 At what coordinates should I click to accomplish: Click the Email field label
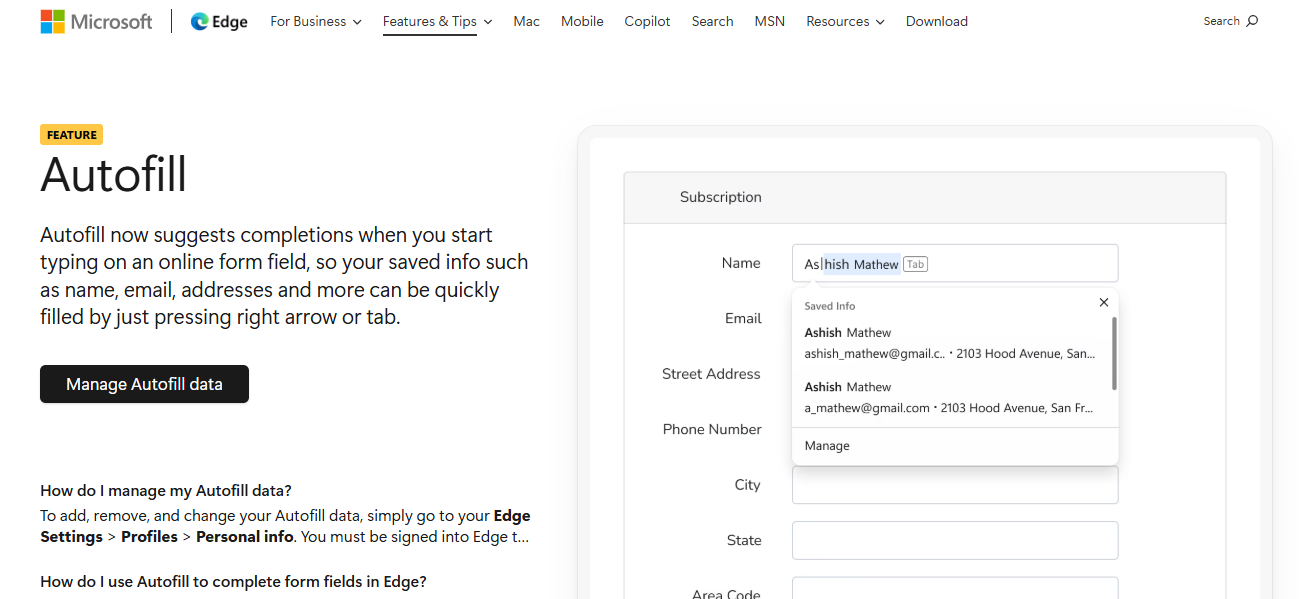pos(743,318)
